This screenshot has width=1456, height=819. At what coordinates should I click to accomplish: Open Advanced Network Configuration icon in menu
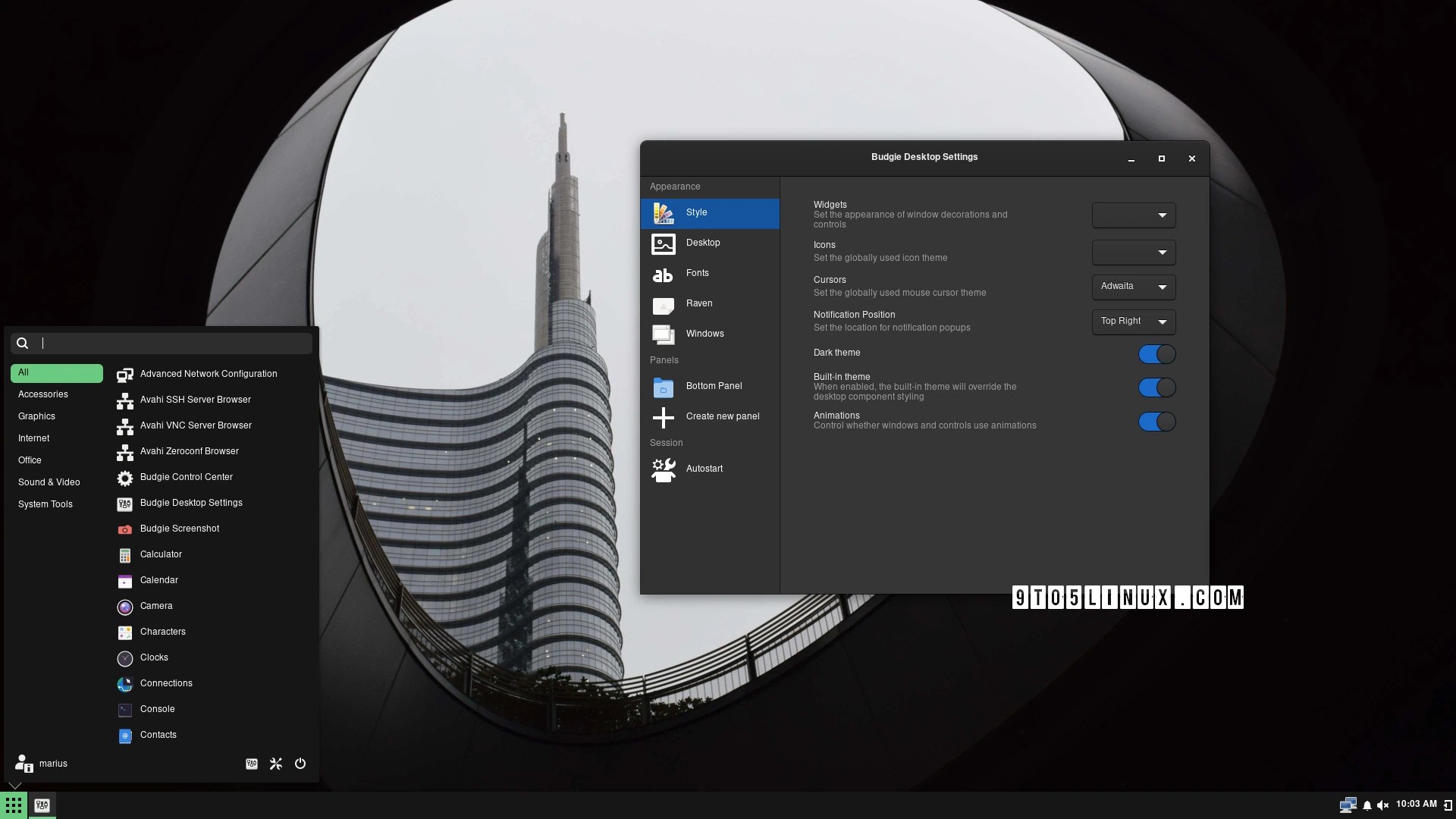pos(125,374)
